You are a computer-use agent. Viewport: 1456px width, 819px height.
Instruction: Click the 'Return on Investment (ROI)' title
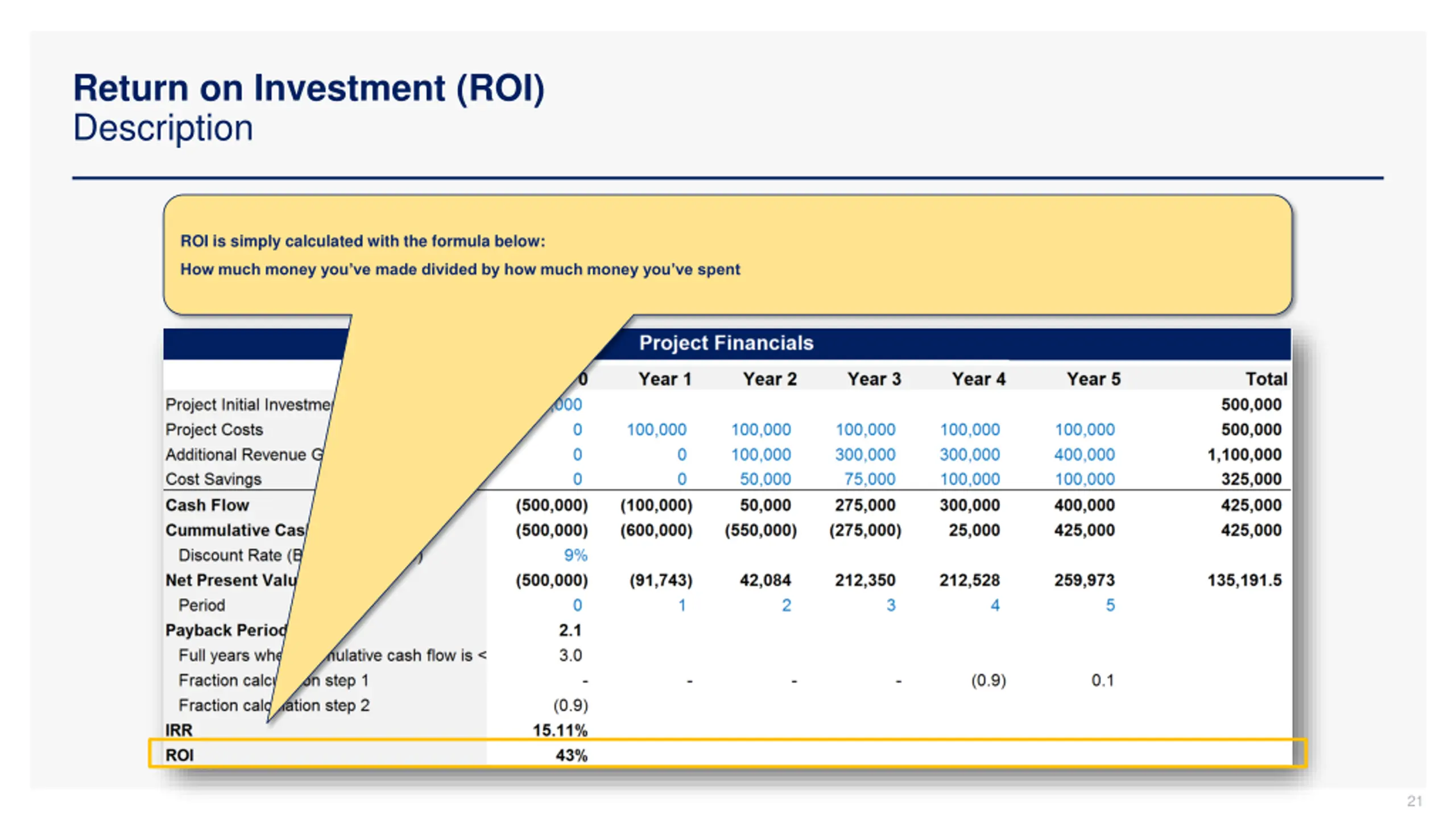point(309,88)
